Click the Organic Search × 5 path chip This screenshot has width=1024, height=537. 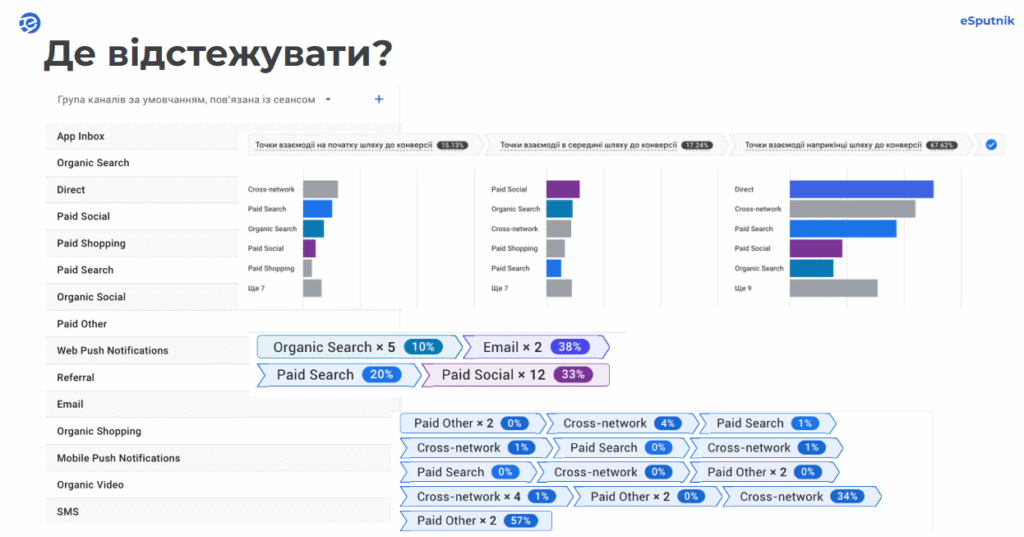point(356,347)
